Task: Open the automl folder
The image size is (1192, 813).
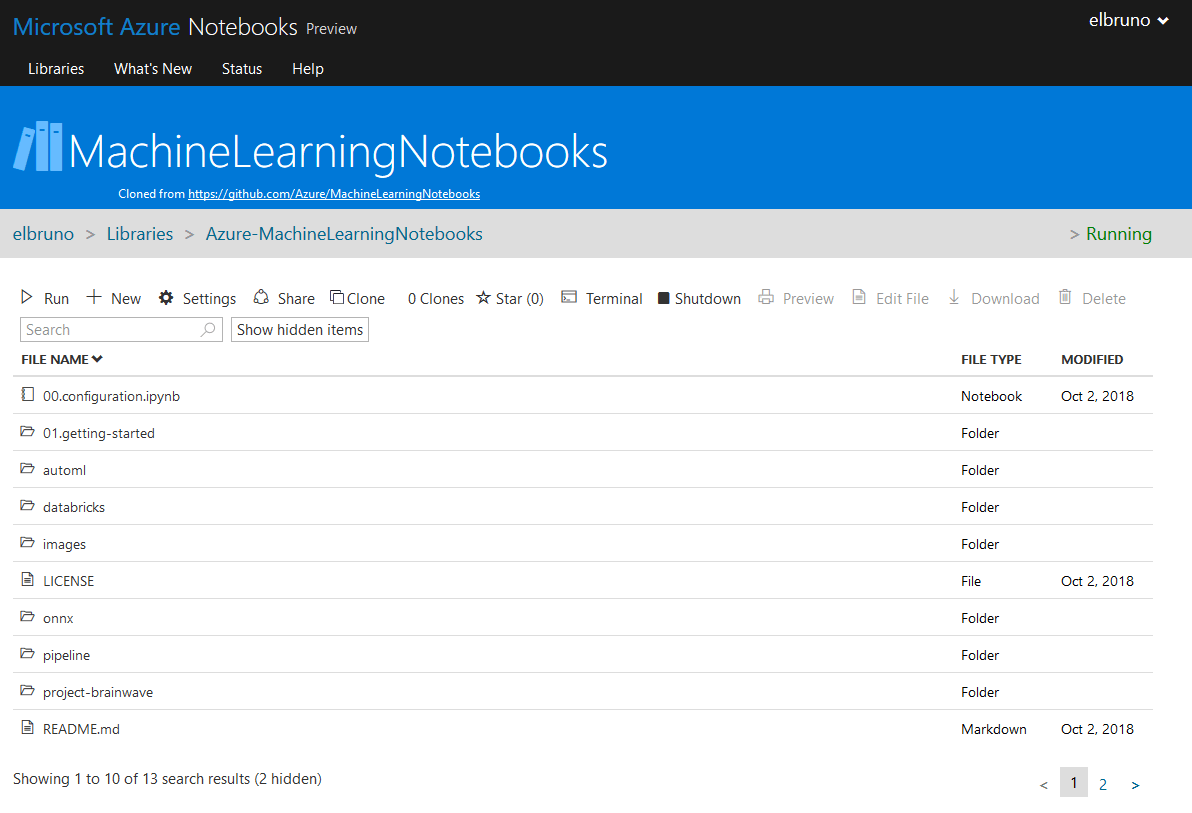Action: tap(64, 469)
